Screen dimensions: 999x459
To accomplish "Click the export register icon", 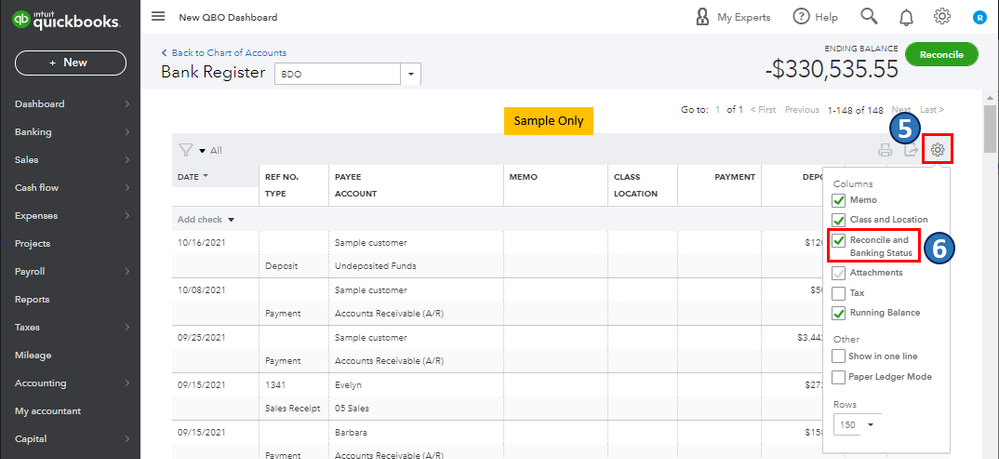I will pyautogui.click(x=911, y=151).
